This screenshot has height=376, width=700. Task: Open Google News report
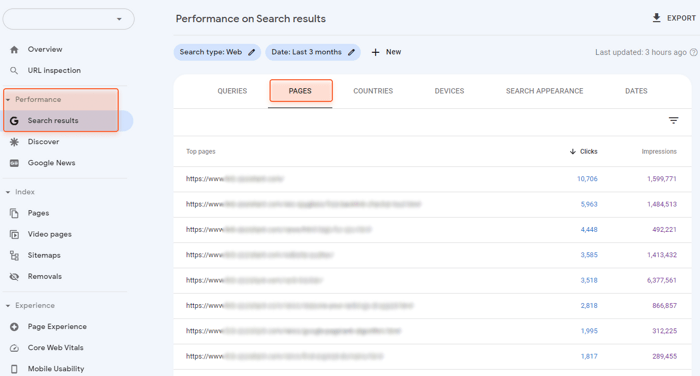click(51, 163)
